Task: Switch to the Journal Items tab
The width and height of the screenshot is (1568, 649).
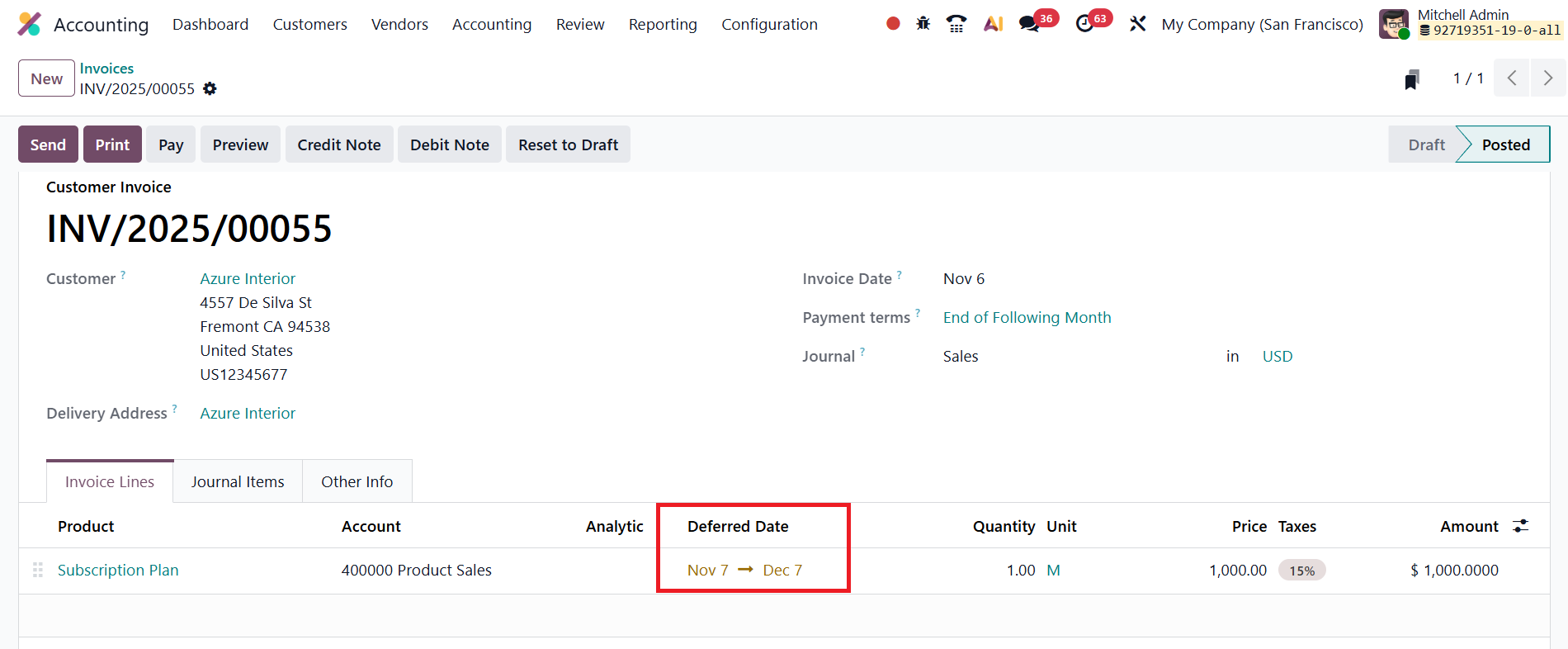Action: [x=238, y=481]
